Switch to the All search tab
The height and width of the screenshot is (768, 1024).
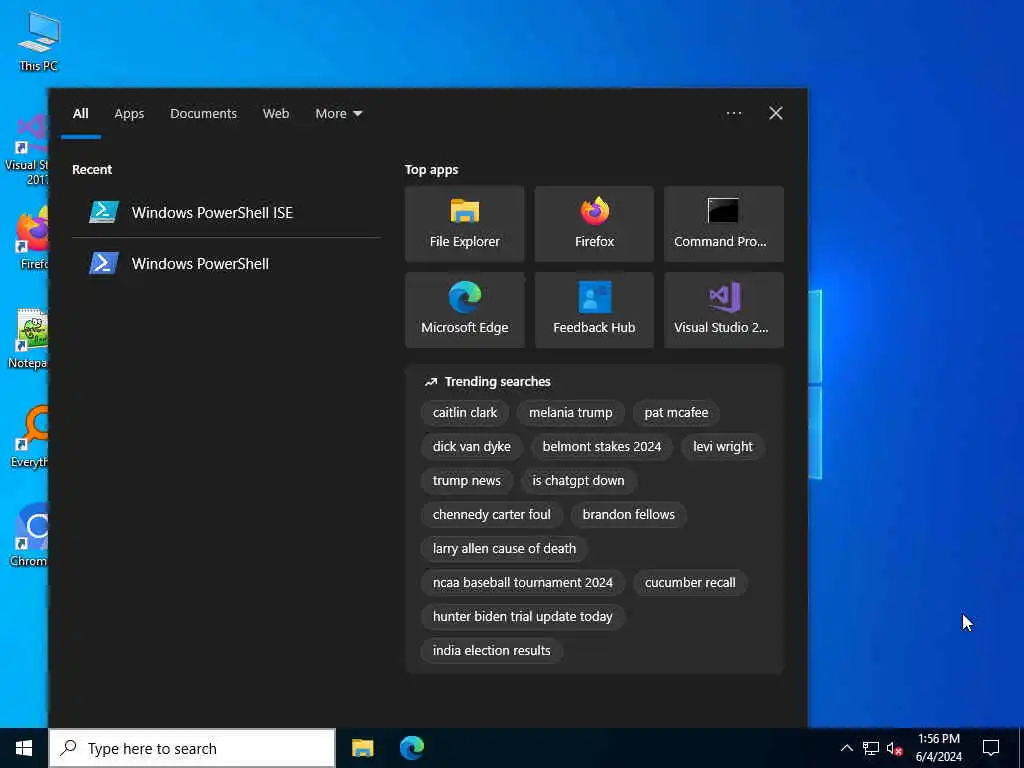[80, 113]
